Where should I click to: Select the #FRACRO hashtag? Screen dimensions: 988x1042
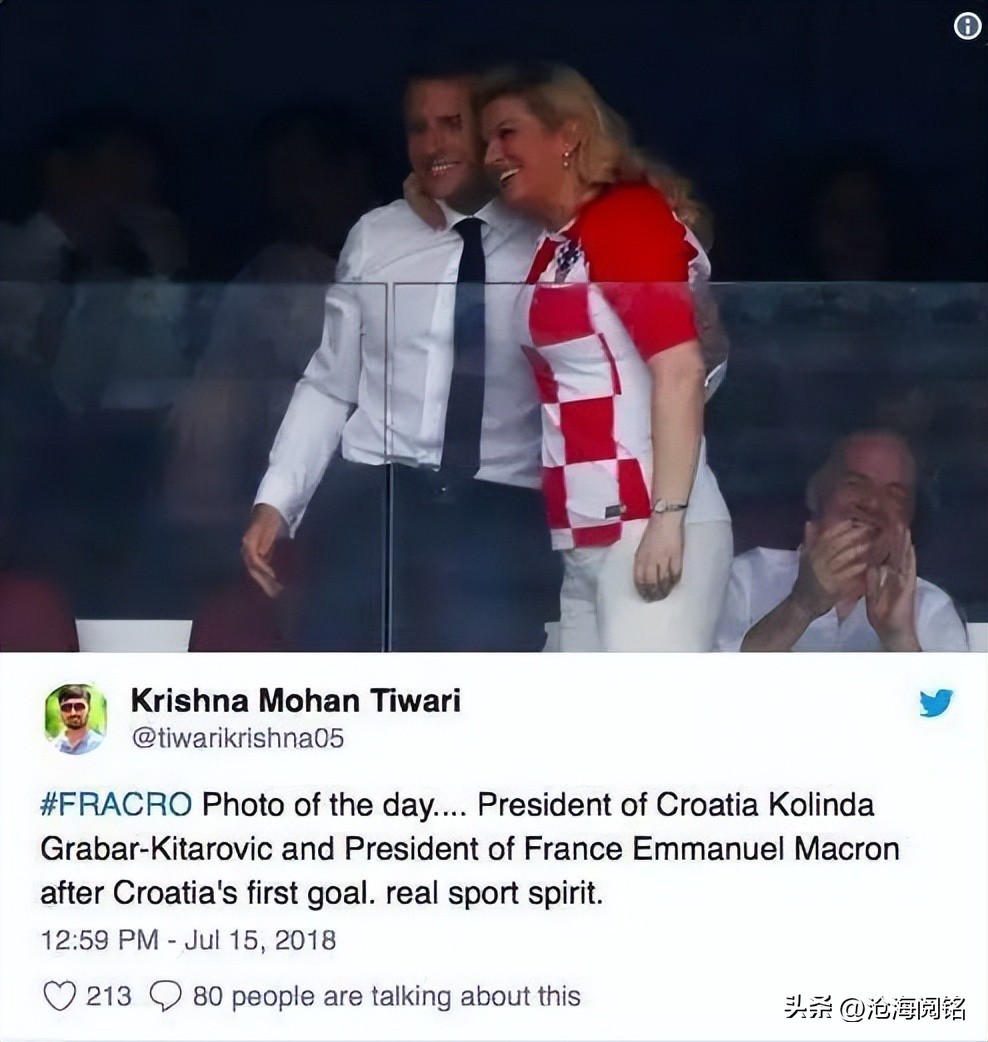[x=116, y=805]
